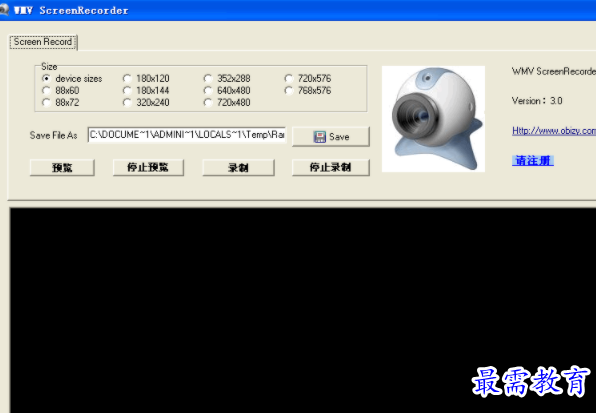This screenshot has width=596, height=413.
Task: Click the 请注册 register link
Action: (x=533, y=161)
